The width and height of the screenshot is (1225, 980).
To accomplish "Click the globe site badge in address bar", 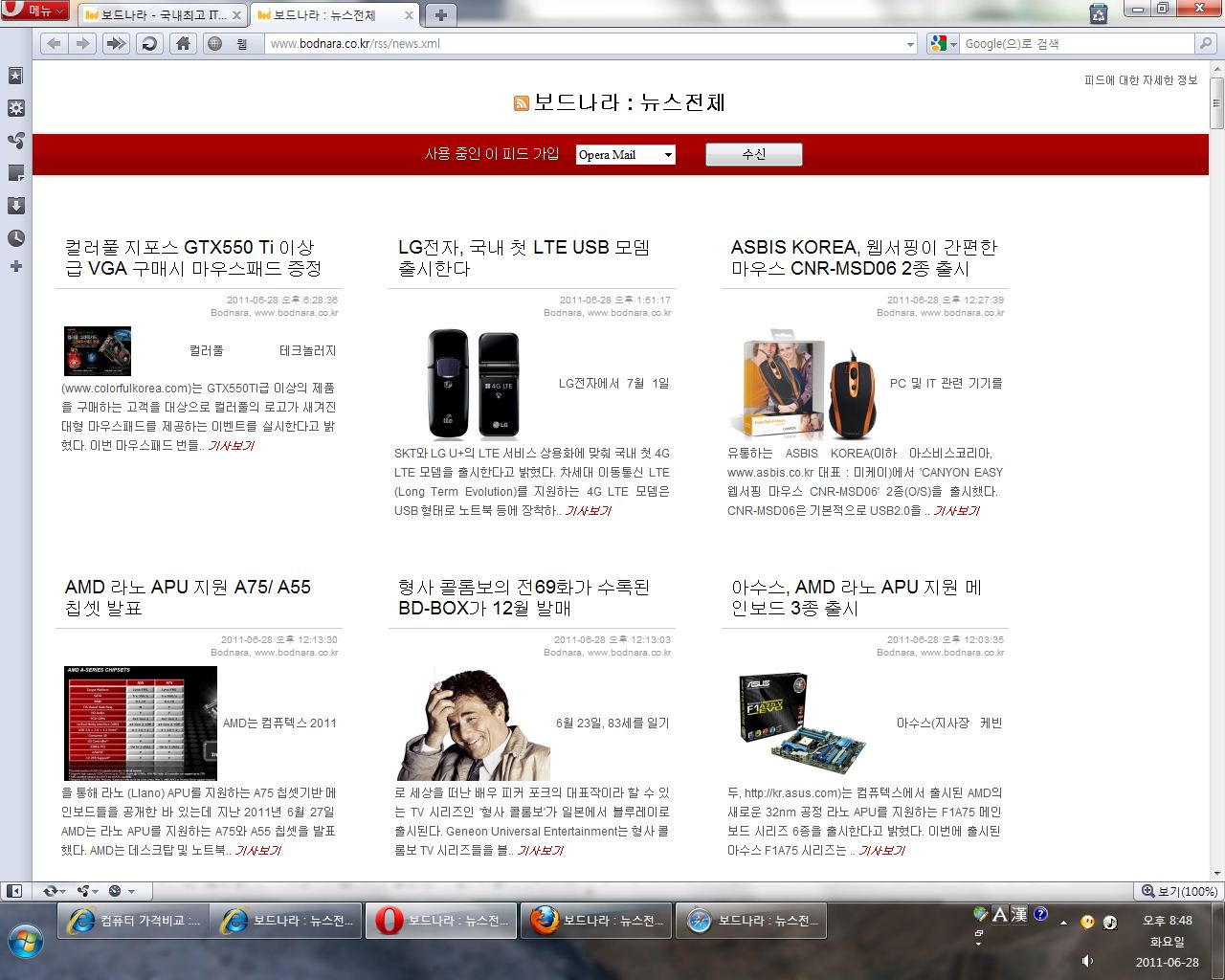I will 215,43.
